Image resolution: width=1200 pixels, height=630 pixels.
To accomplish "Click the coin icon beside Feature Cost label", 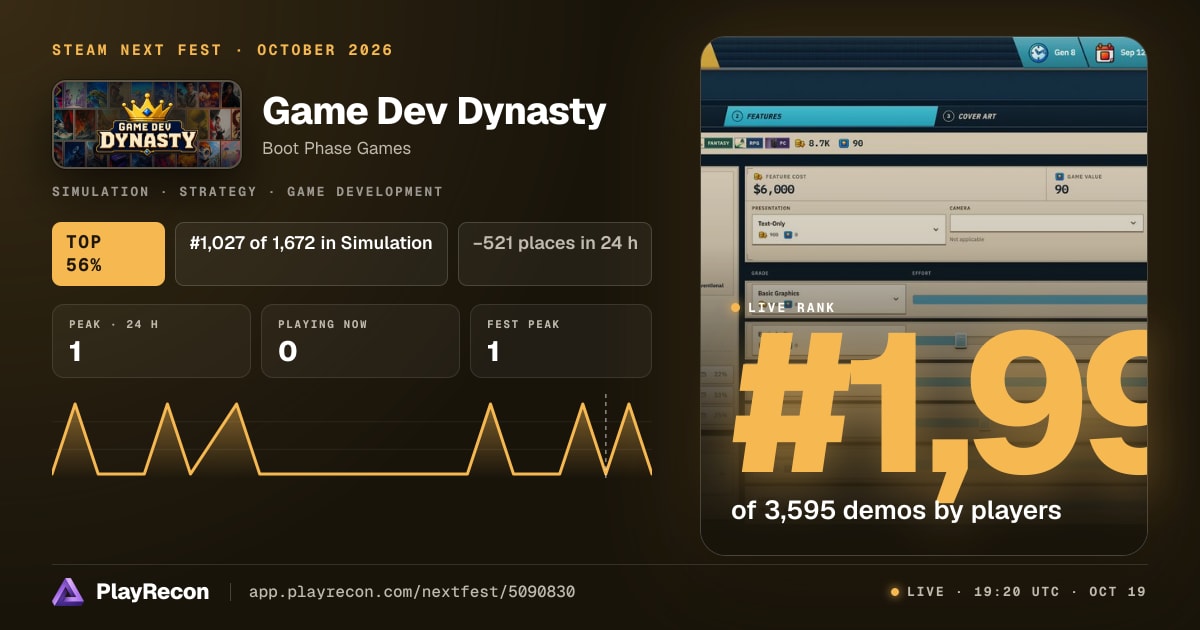I will point(757,176).
